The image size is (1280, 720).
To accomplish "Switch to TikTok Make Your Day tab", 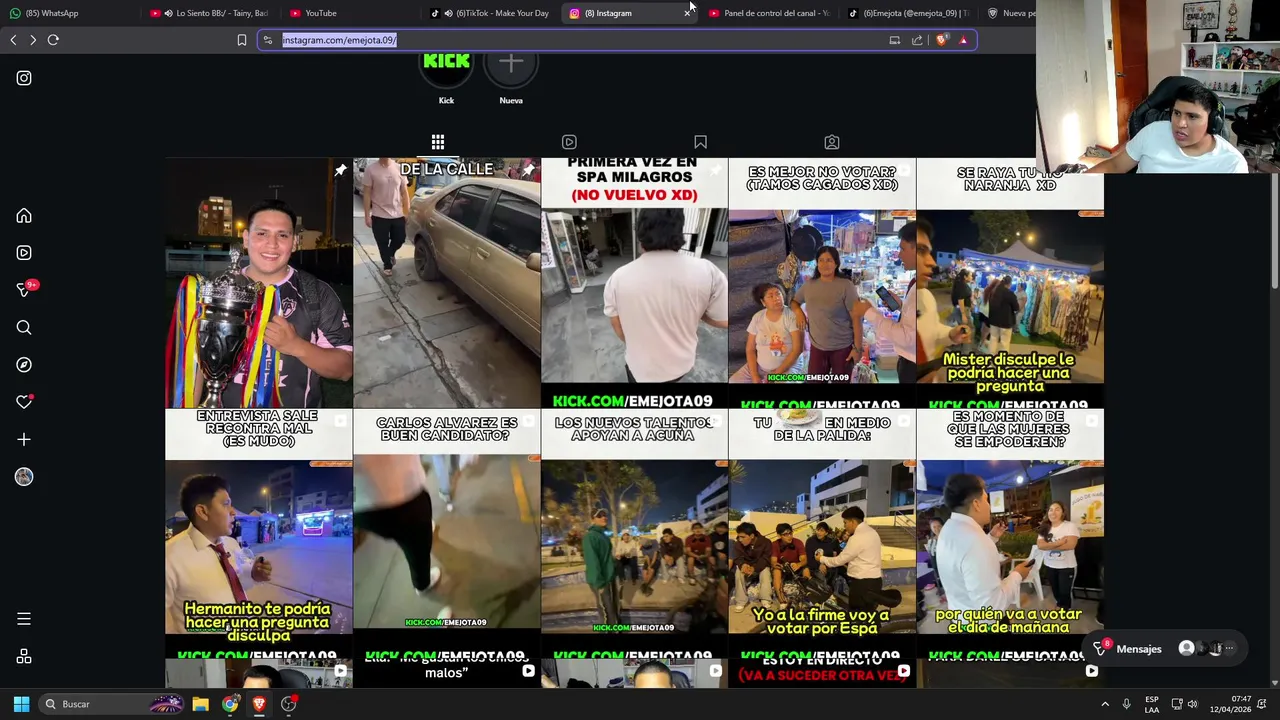I will pyautogui.click(x=492, y=13).
